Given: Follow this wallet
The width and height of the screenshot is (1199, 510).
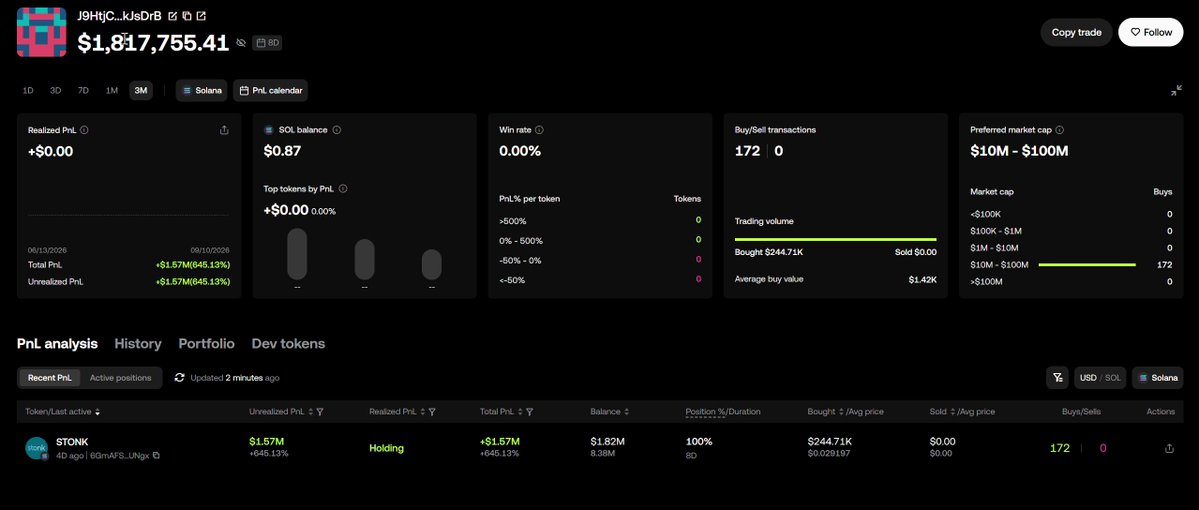Looking at the screenshot, I should [1151, 32].
